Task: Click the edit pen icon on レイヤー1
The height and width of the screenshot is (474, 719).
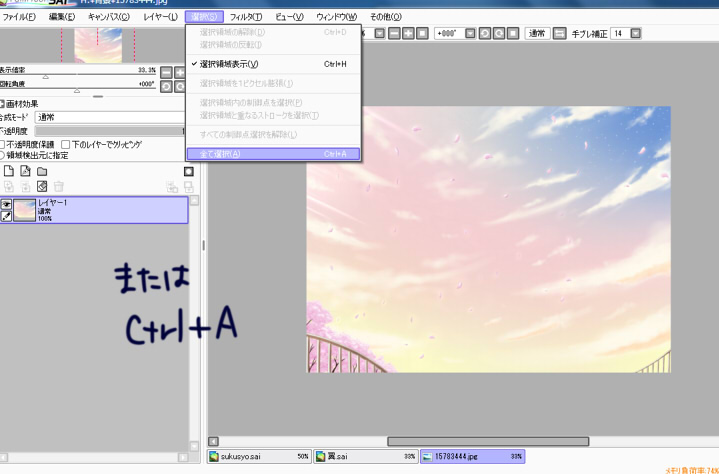Action: tap(6, 216)
